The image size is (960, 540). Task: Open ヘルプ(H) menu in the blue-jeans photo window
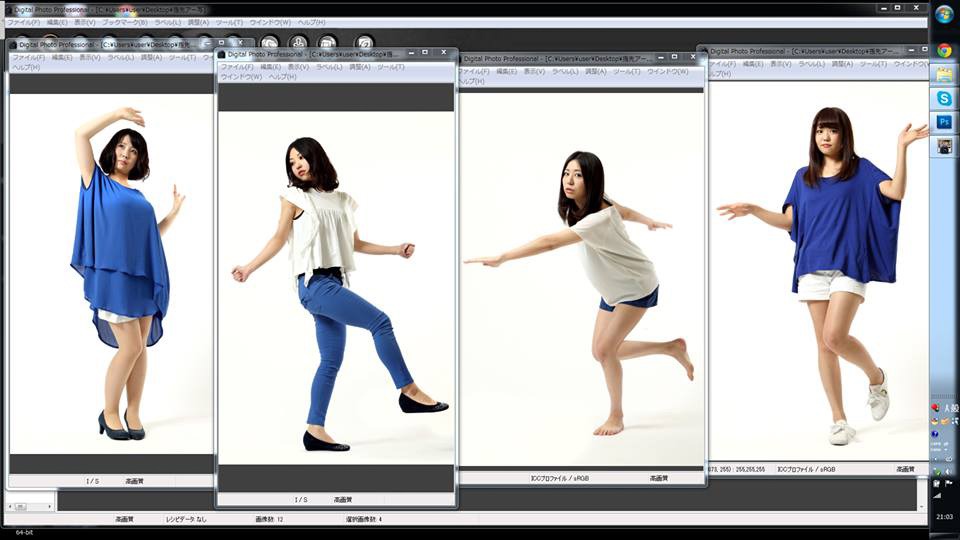283,77
